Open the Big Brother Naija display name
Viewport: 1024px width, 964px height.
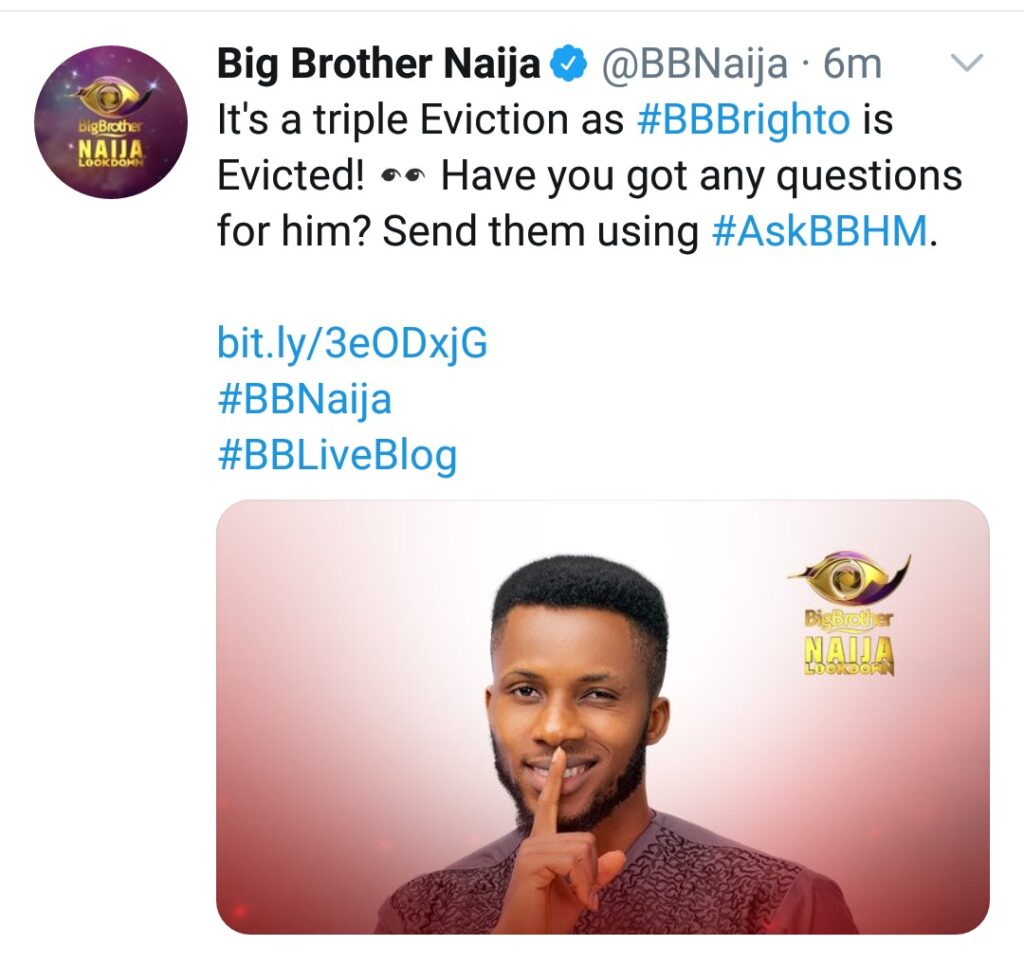coord(379,64)
